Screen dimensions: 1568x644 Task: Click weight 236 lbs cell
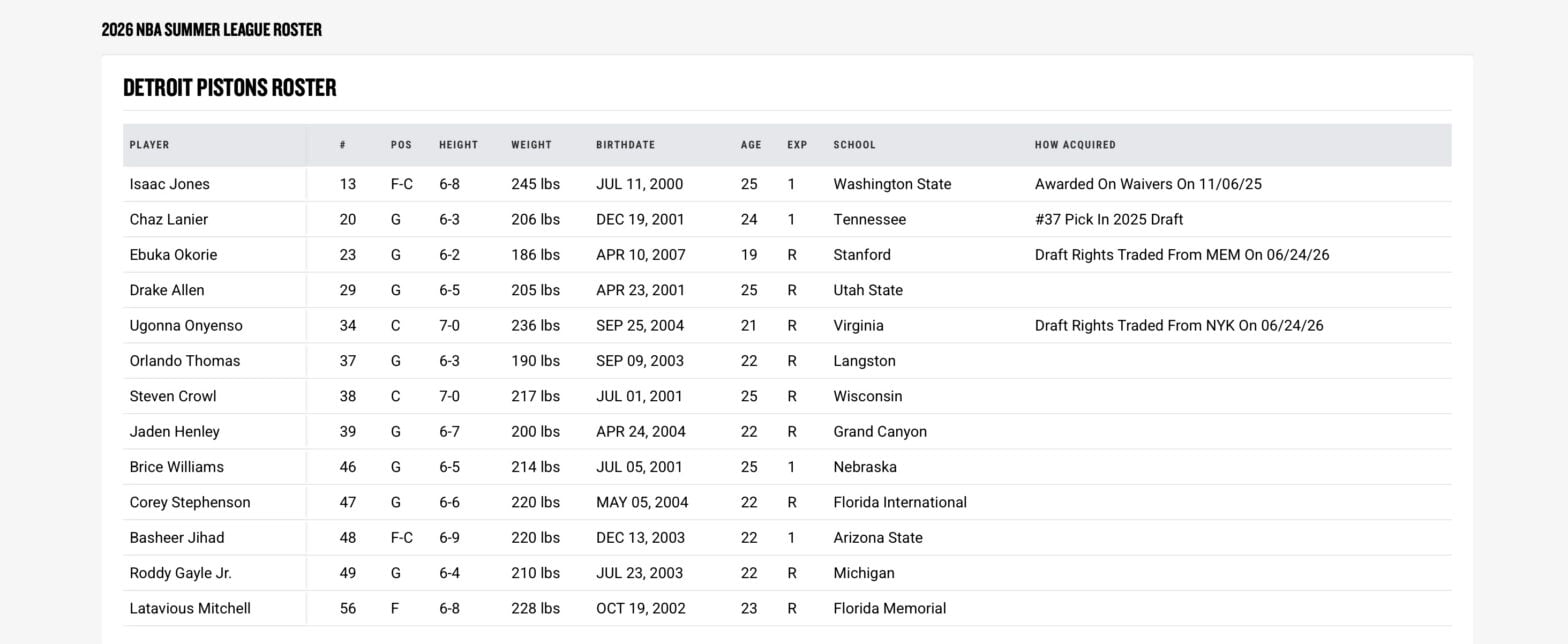click(535, 325)
